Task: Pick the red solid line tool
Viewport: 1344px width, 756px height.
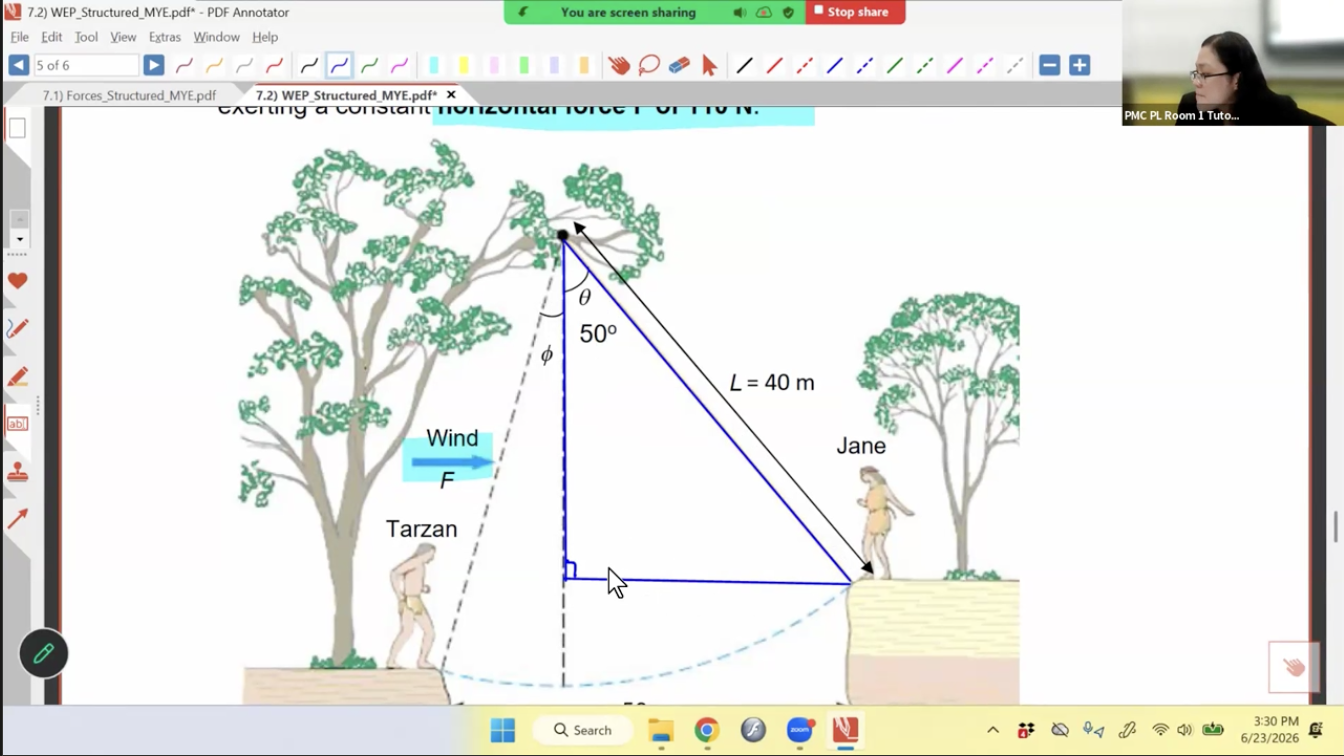Action: [x=774, y=65]
